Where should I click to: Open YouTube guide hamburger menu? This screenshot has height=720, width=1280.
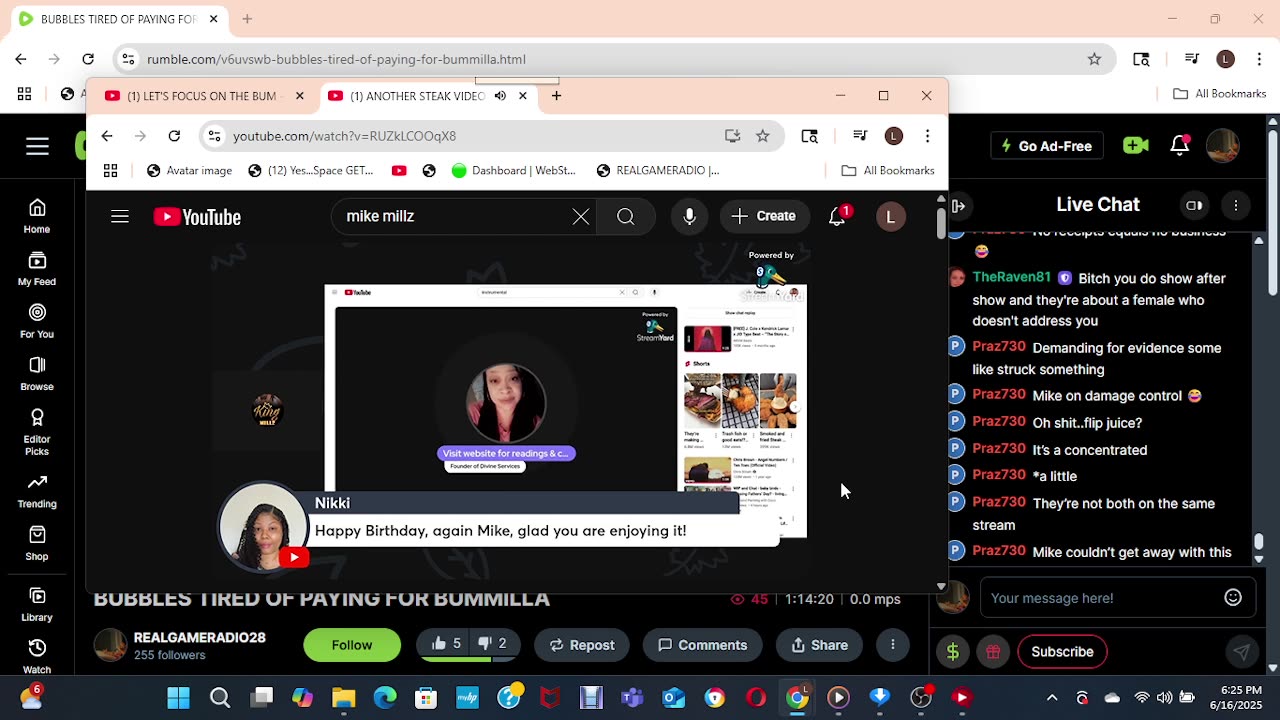[x=120, y=217]
